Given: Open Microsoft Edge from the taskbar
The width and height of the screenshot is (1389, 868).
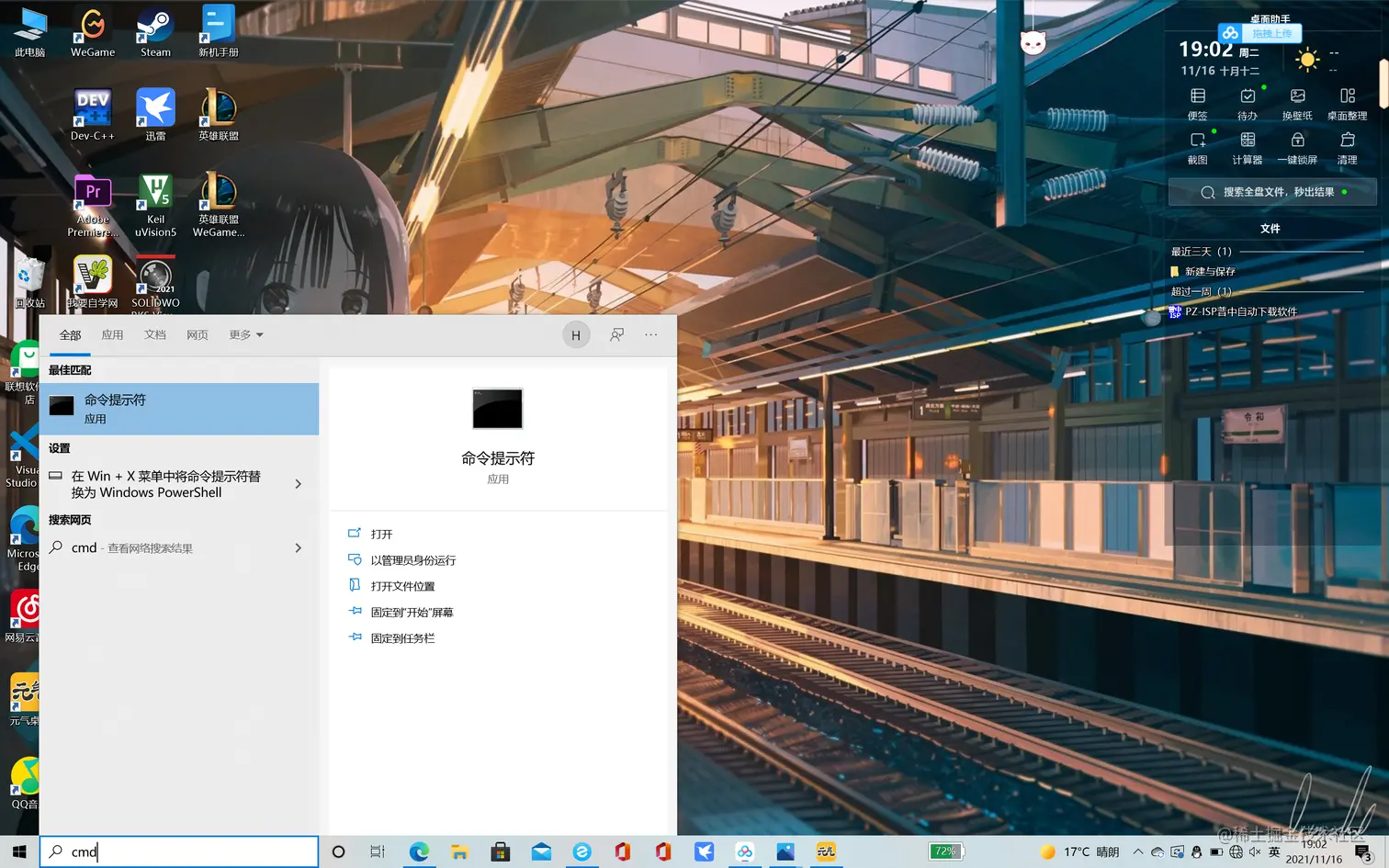Looking at the screenshot, I should point(419,851).
